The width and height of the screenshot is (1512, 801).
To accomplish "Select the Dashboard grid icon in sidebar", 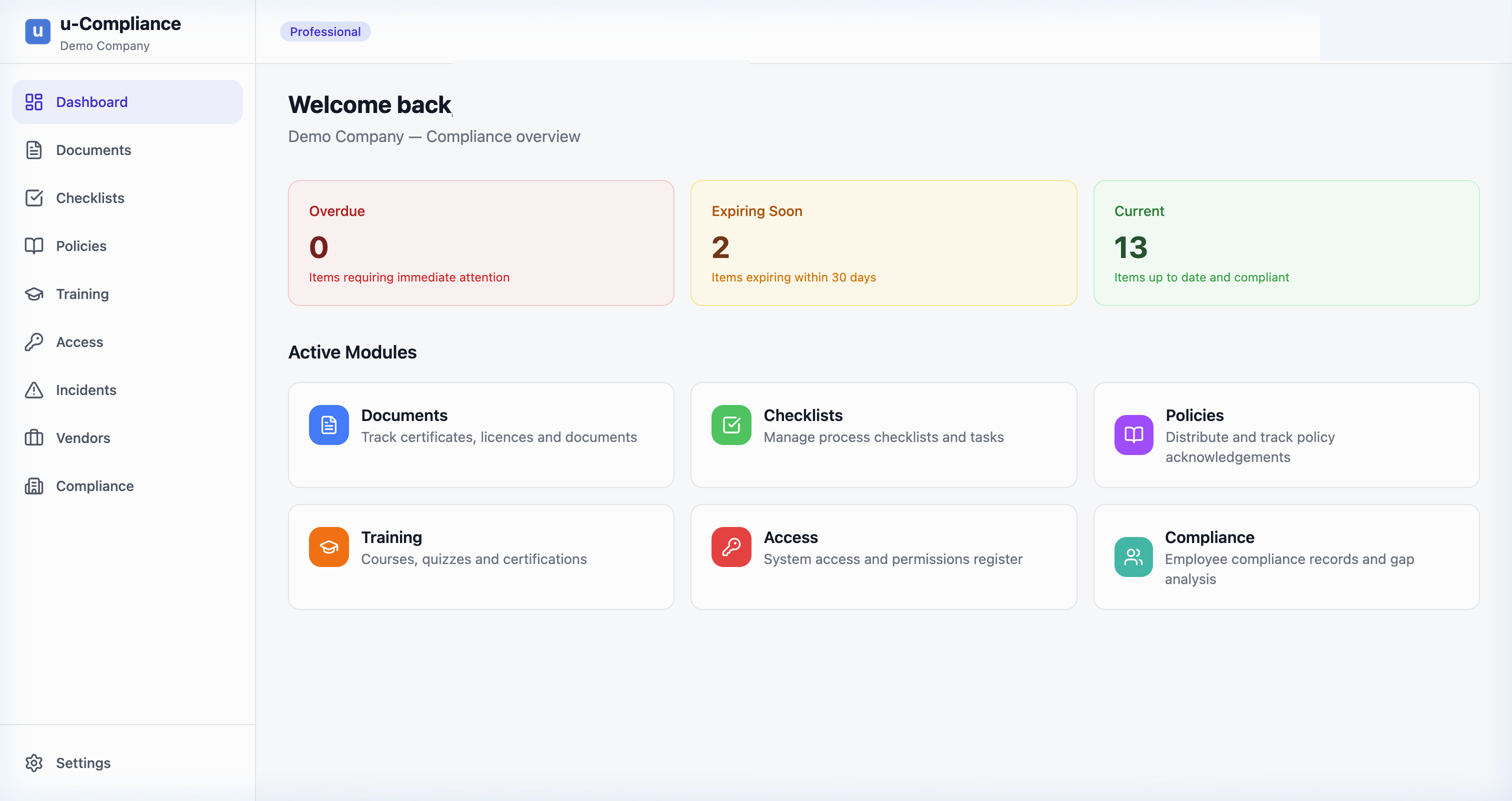I will pyautogui.click(x=33, y=101).
